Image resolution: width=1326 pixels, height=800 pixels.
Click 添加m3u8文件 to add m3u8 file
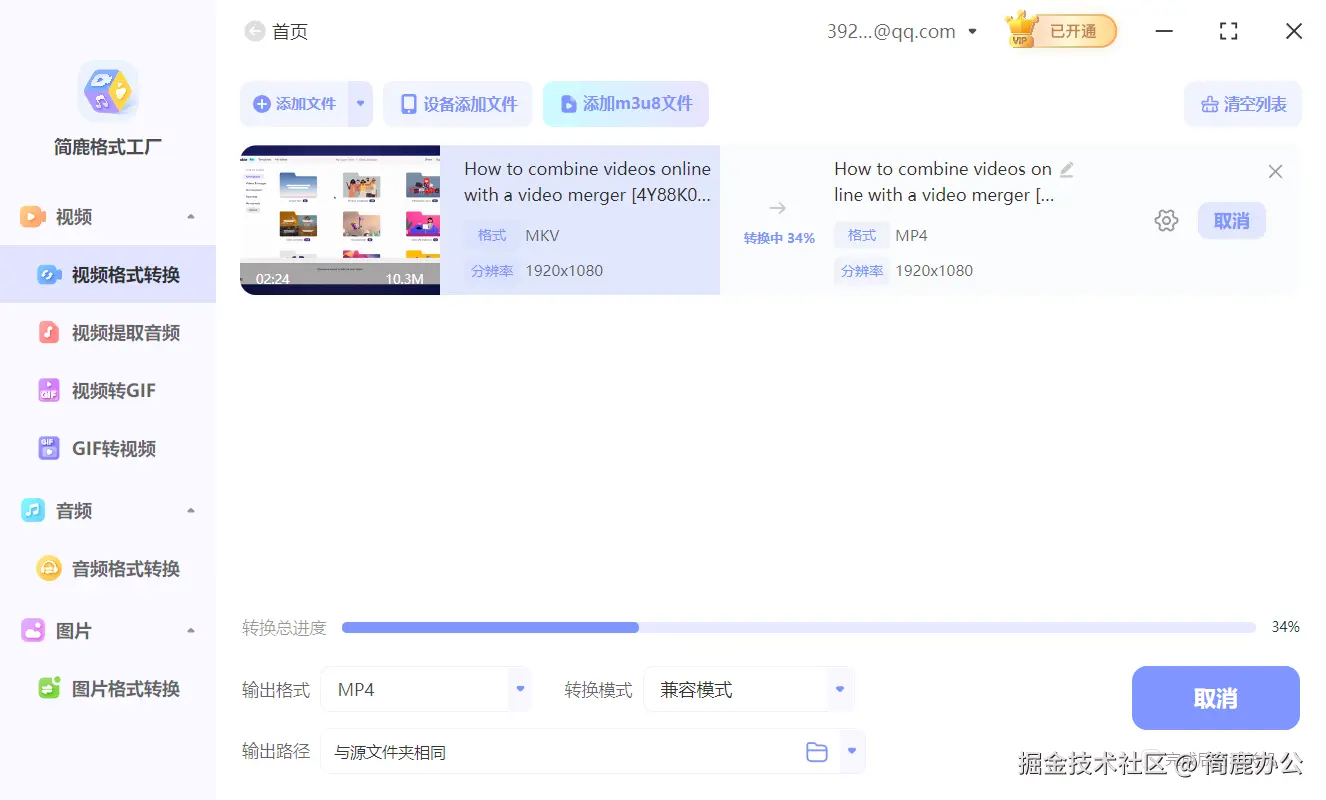pos(625,103)
